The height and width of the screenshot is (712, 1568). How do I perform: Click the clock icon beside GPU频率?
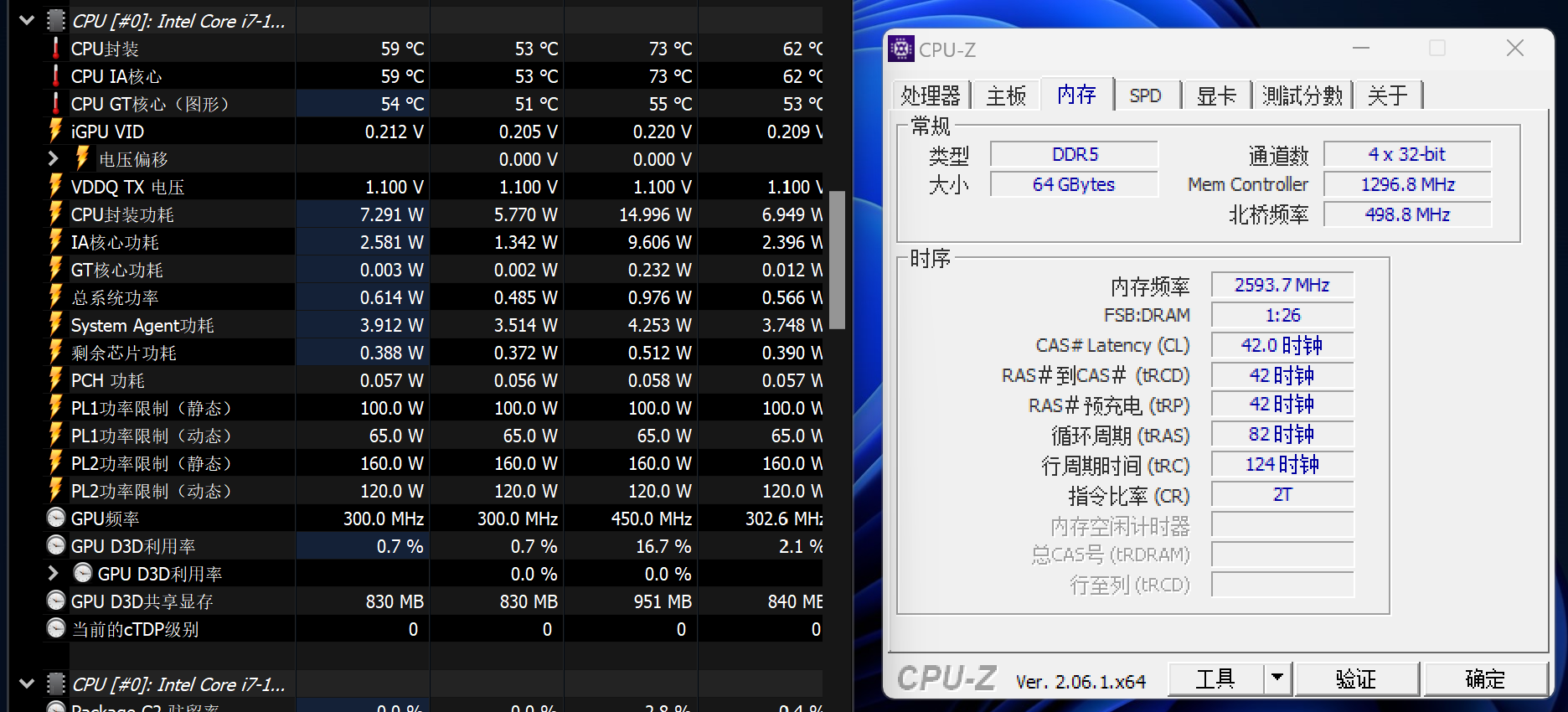coord(56,519)
